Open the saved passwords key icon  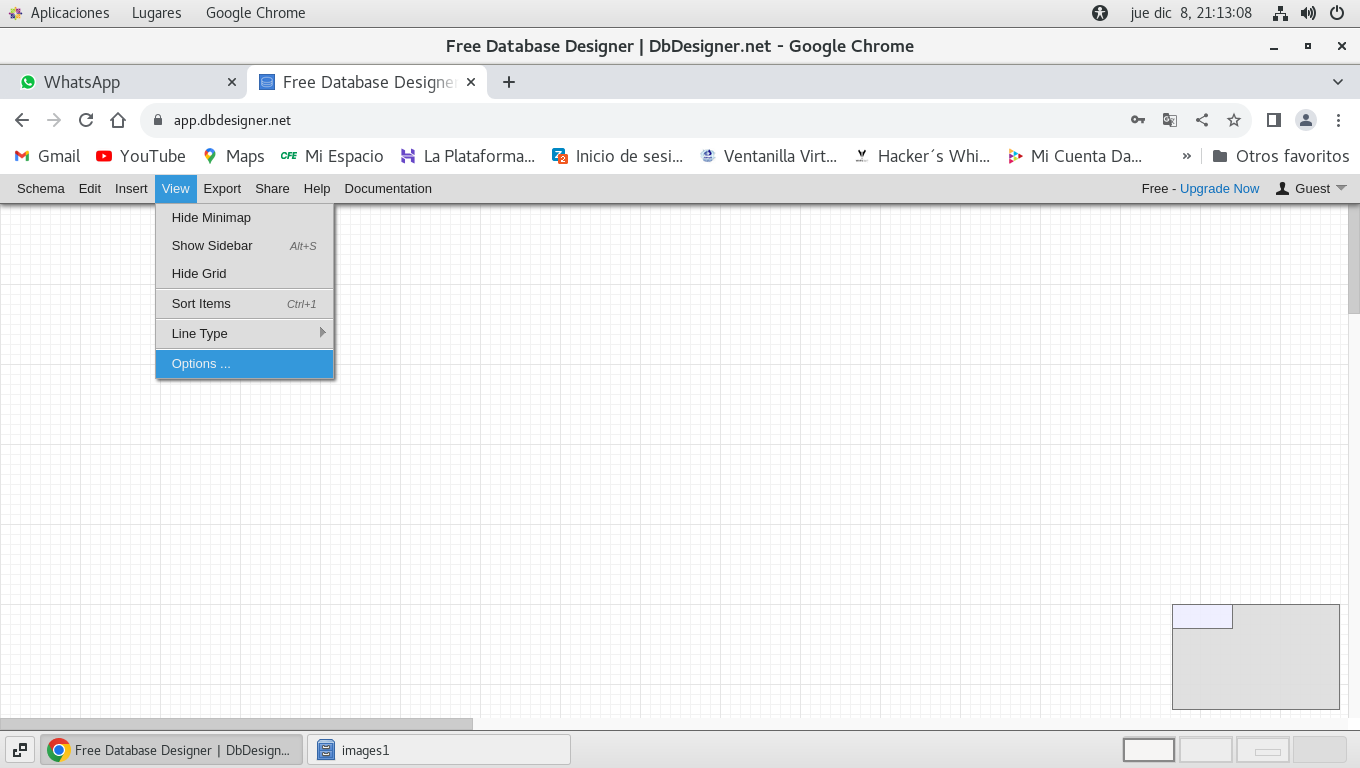pos(1138,120)
